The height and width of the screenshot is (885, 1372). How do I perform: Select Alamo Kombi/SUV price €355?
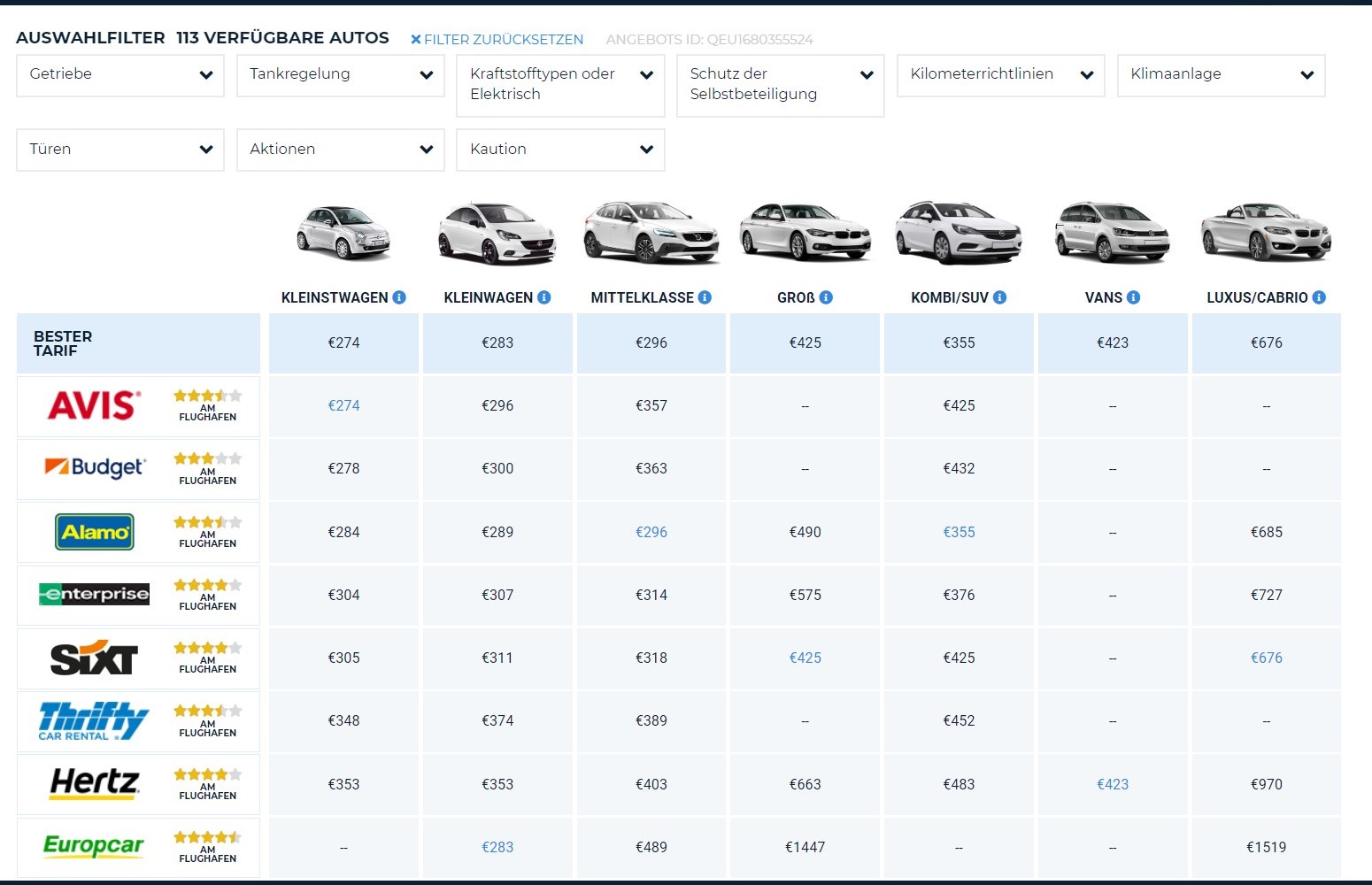pos(959,532)
